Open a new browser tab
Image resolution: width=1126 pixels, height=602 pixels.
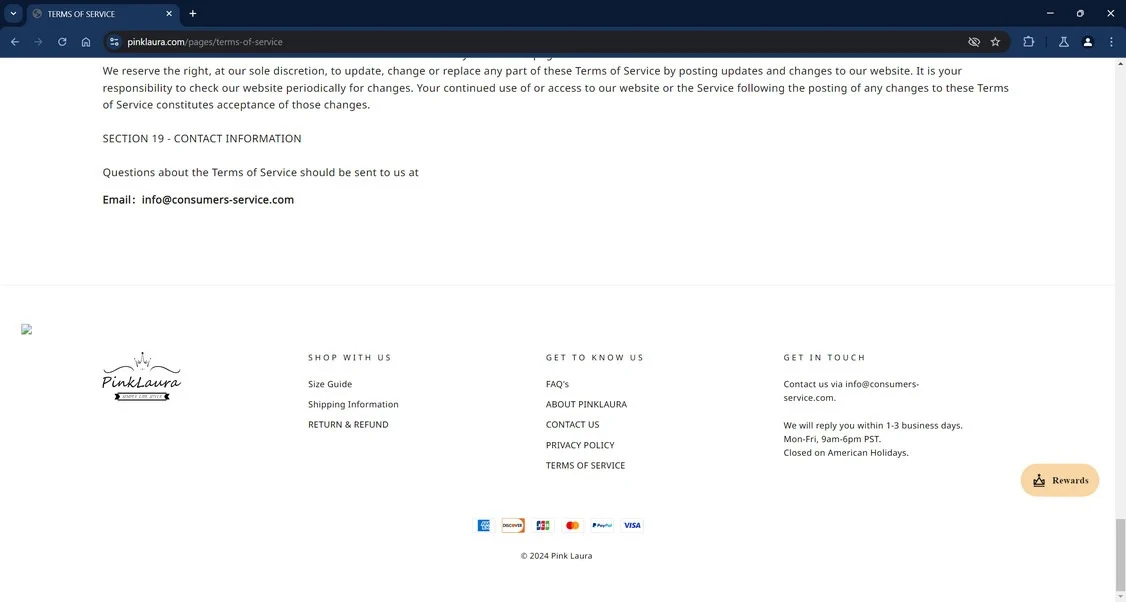click(192, 14)
